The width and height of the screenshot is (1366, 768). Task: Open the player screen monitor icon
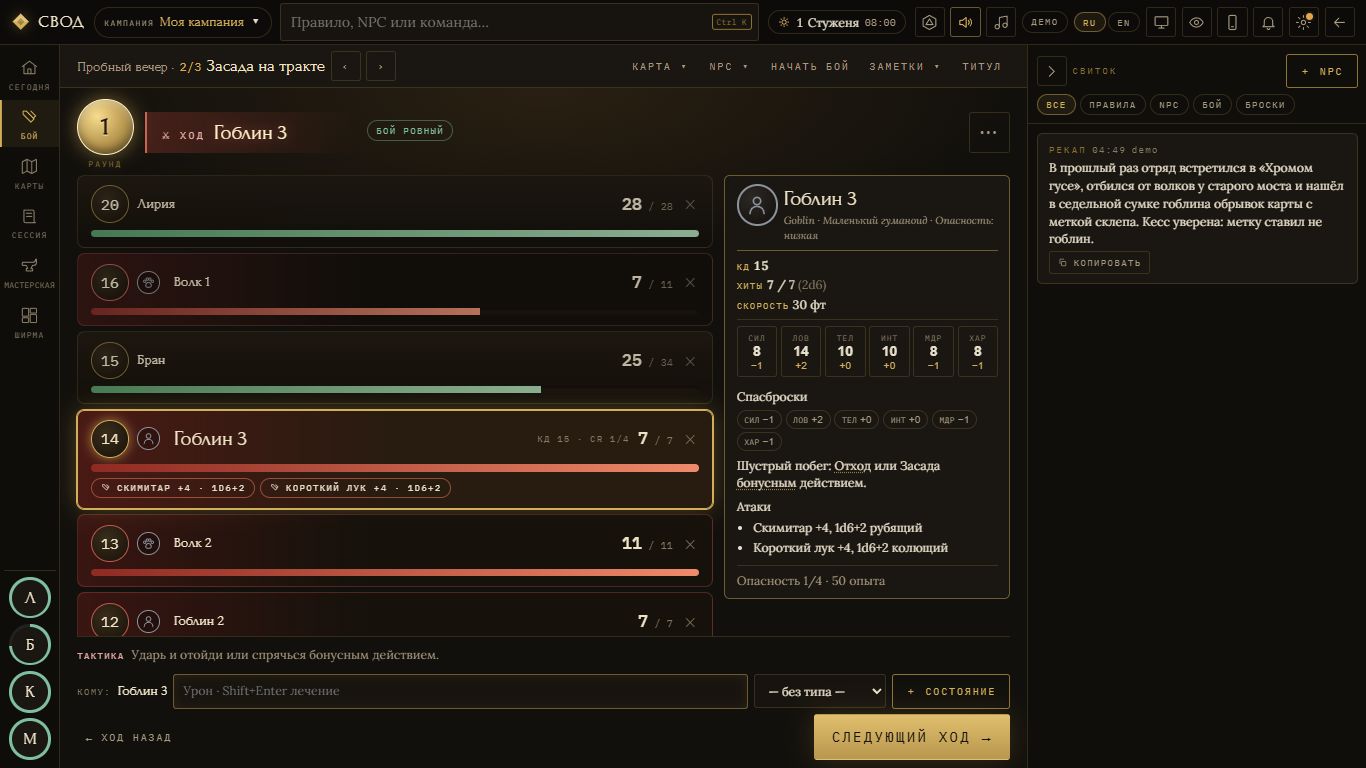(1161, 22)
